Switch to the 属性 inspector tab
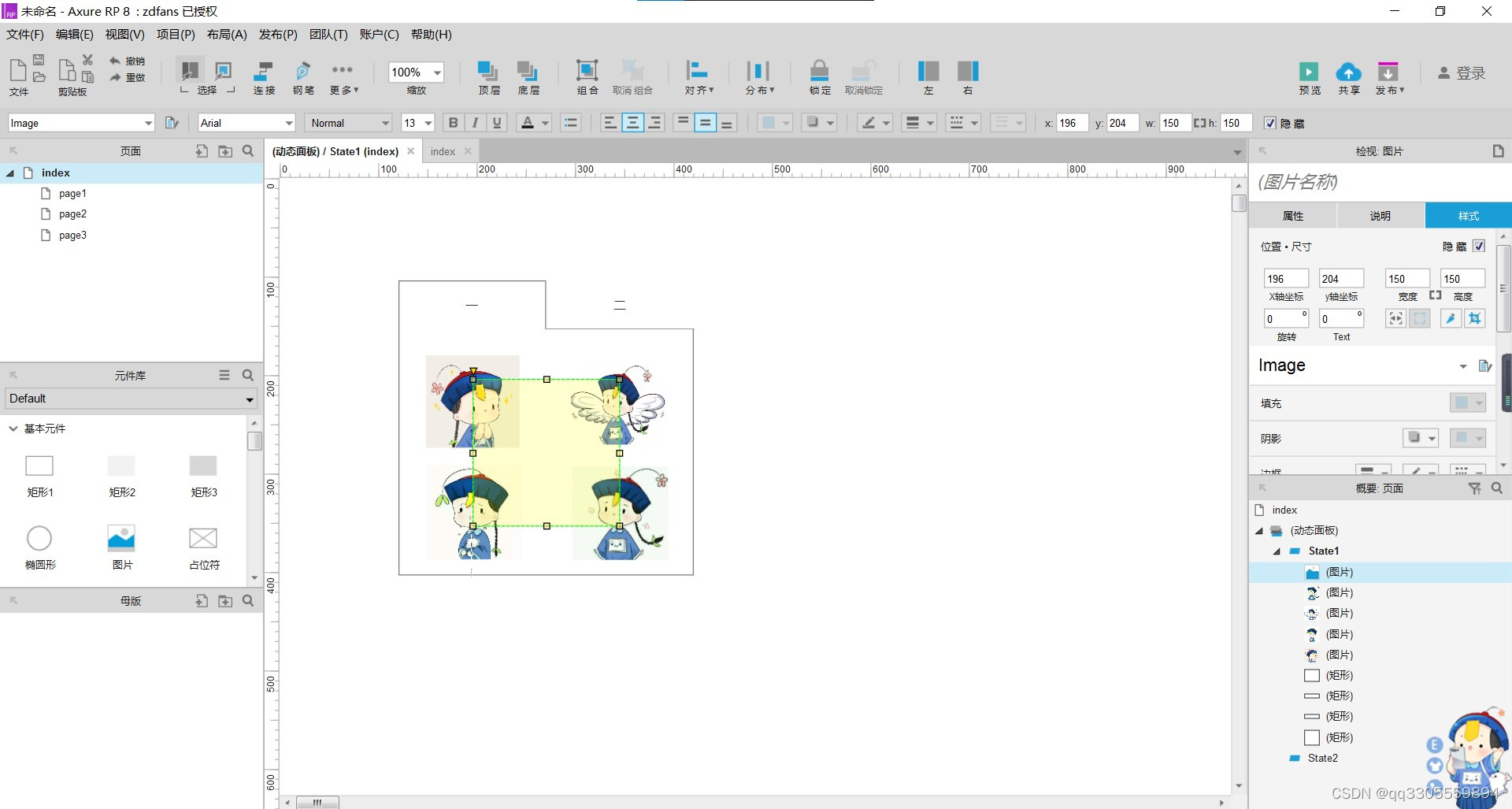The image size is (1512, 809). (x=1293, y=216)
